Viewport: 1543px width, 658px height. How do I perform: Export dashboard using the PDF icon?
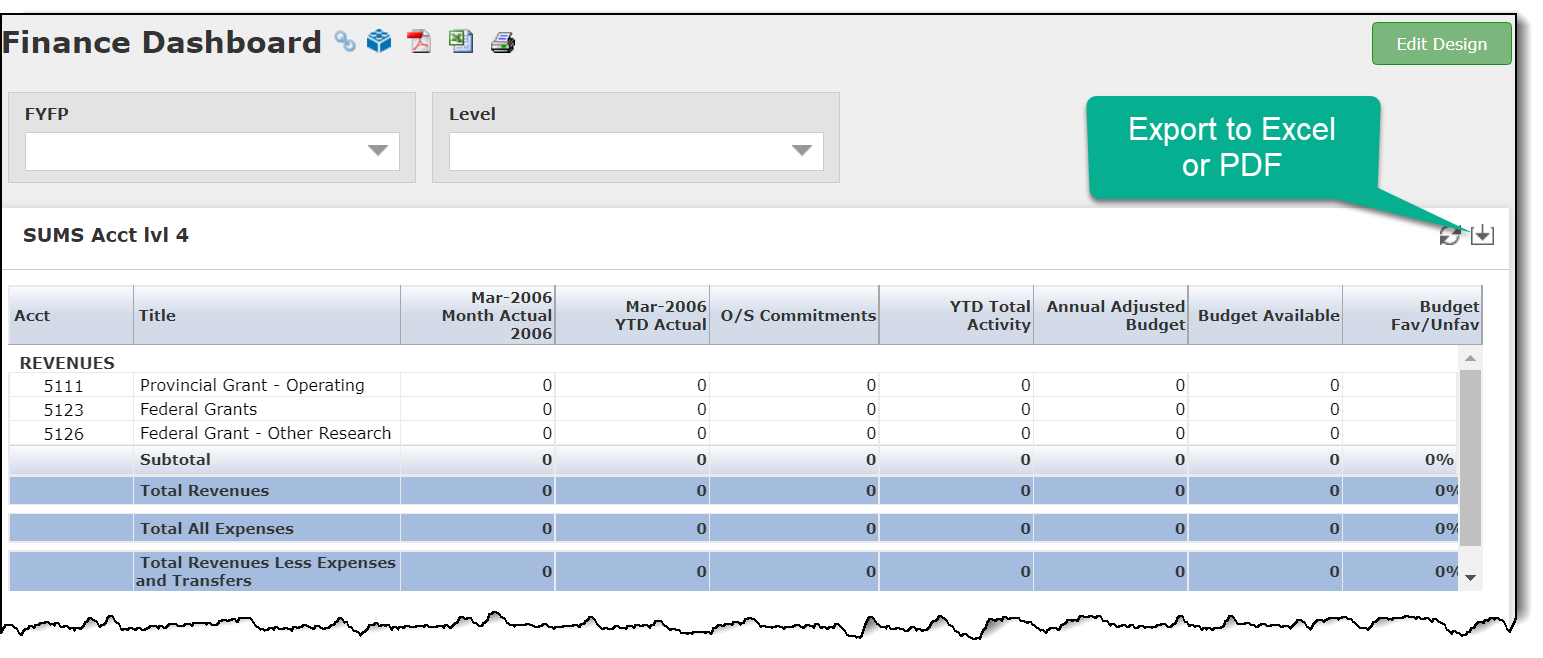[419, 42]
